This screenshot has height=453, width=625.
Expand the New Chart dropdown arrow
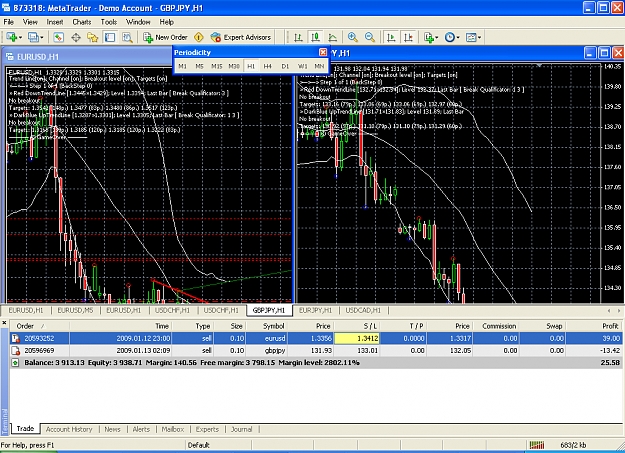click(x=20, y=37)
